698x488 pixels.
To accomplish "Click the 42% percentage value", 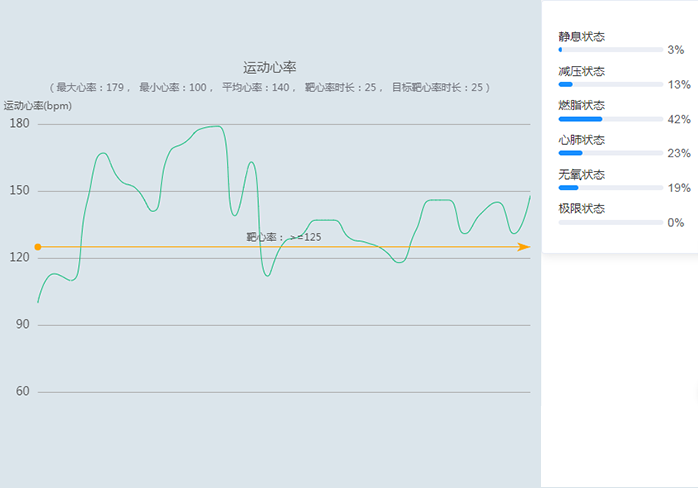I will point(678,119).
